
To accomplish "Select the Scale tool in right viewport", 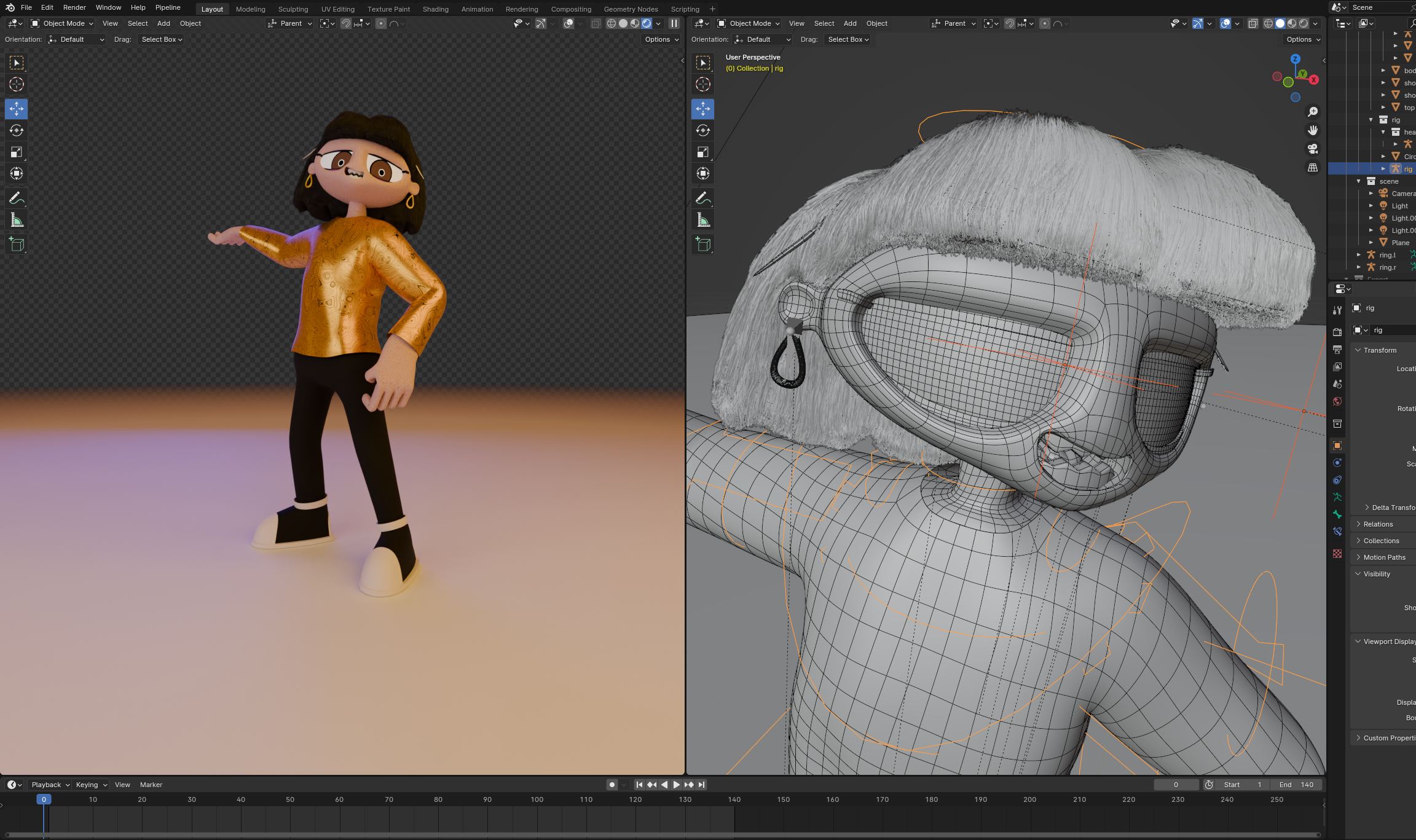I will click(x=703, y=152).
